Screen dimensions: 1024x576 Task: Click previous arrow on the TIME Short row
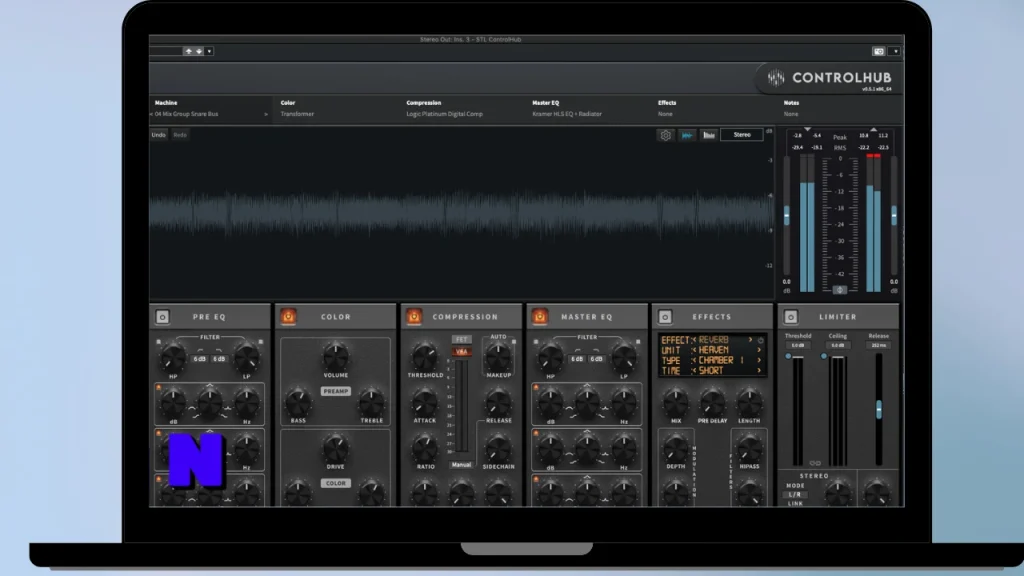(x=694, y=370)
